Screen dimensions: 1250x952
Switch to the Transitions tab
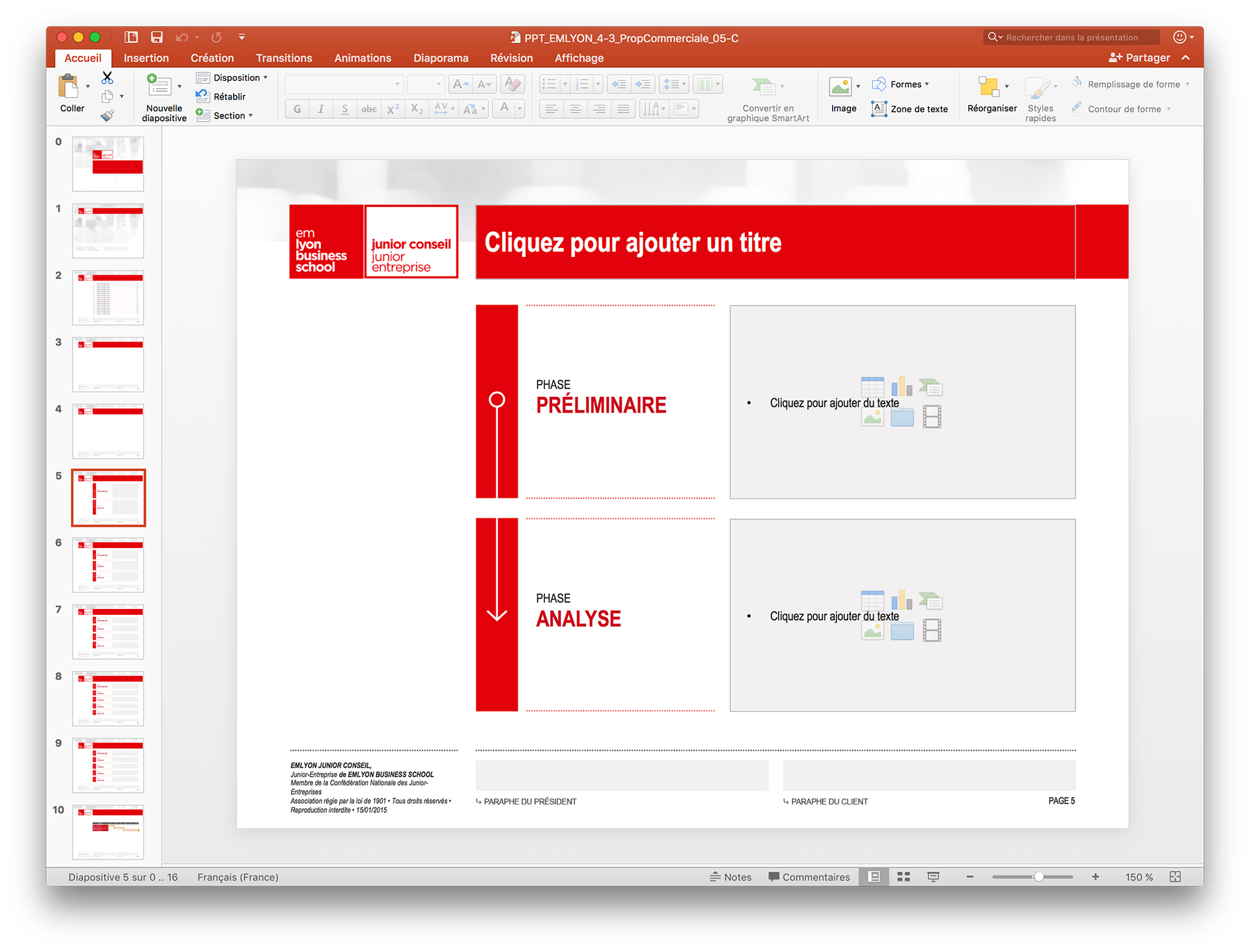pyautogui.click(x=284, y=58)
